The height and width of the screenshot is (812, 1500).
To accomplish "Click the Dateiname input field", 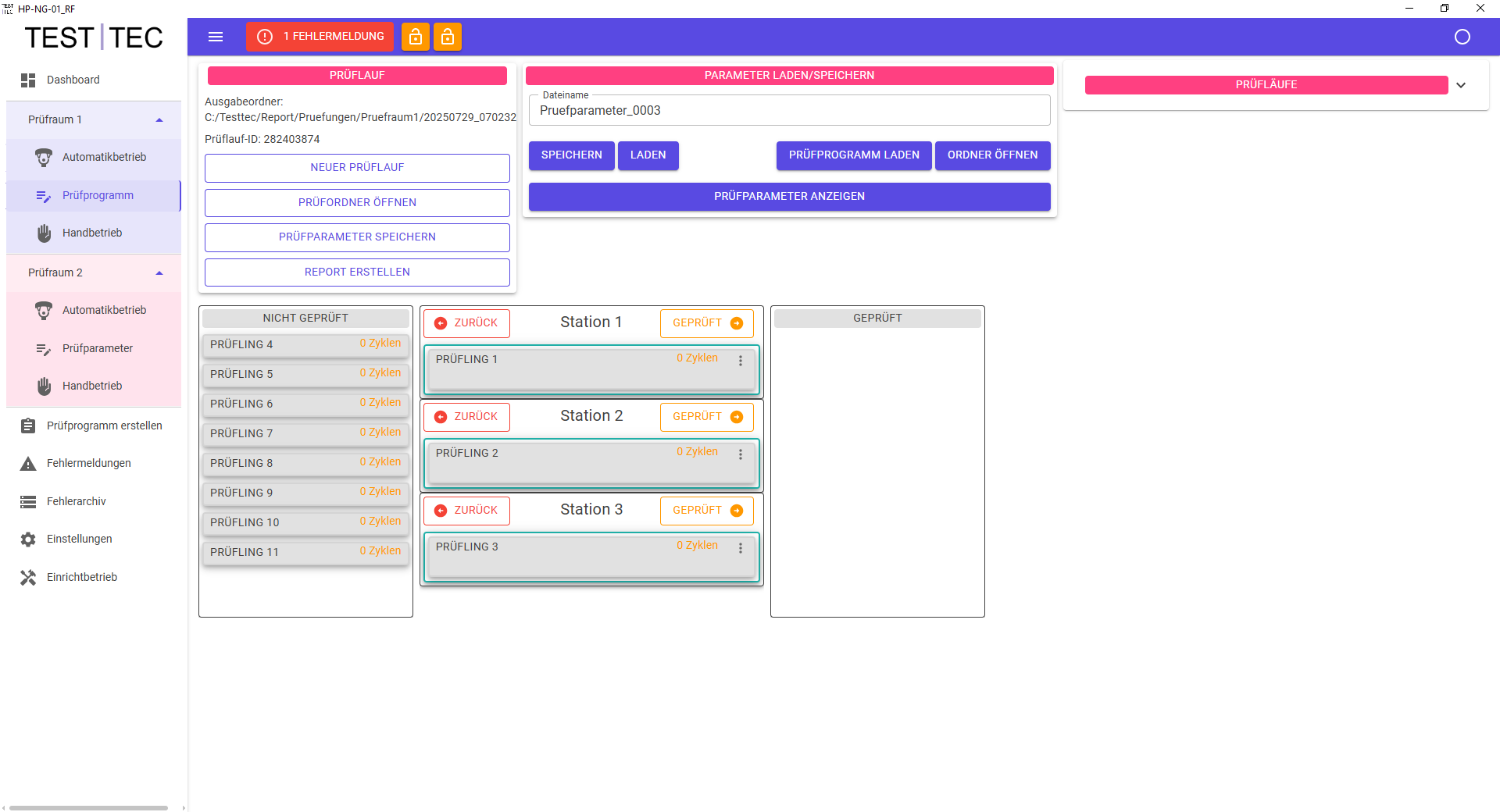I will 789,111.
